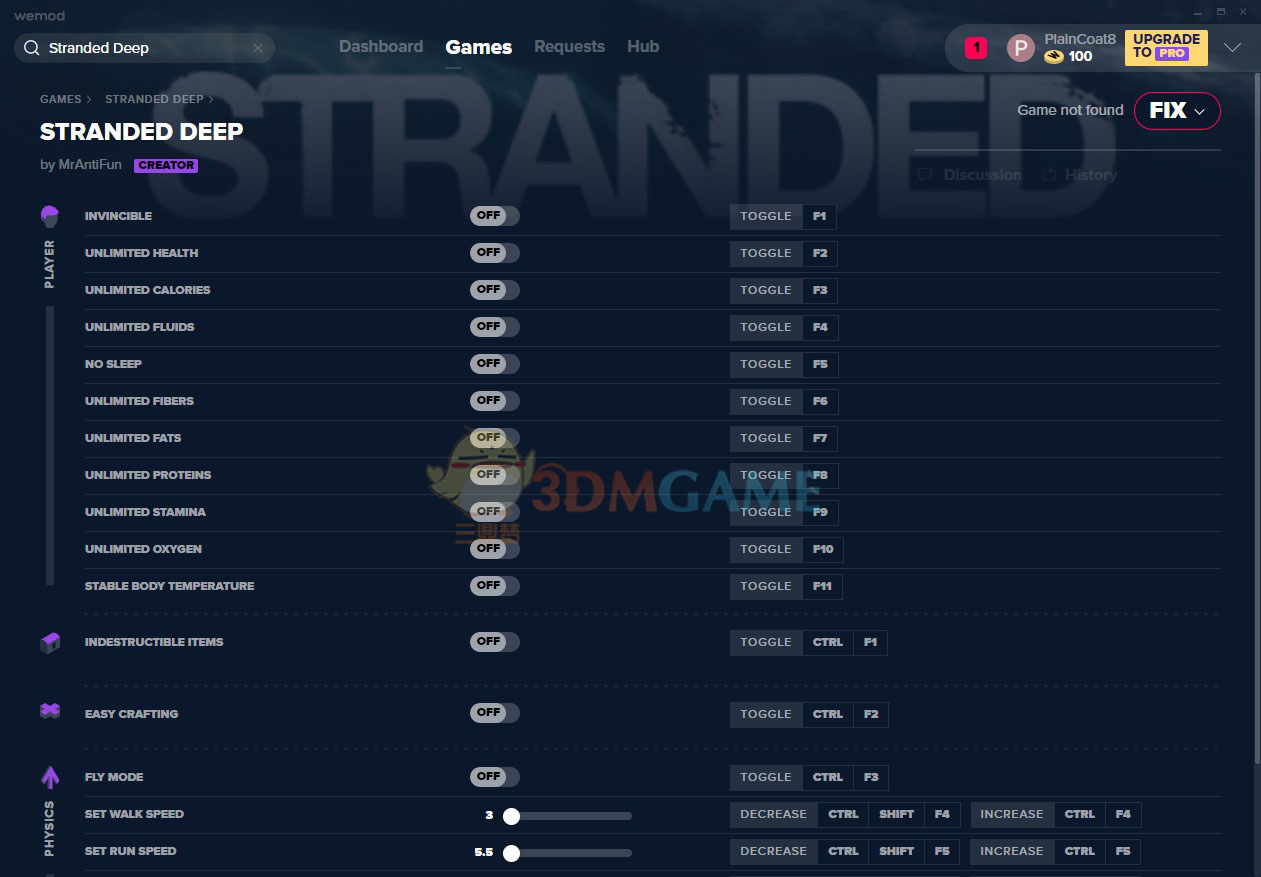Click the Invincible TOGGLE hotkey button

pyautogui.click(x=766, y=216)
